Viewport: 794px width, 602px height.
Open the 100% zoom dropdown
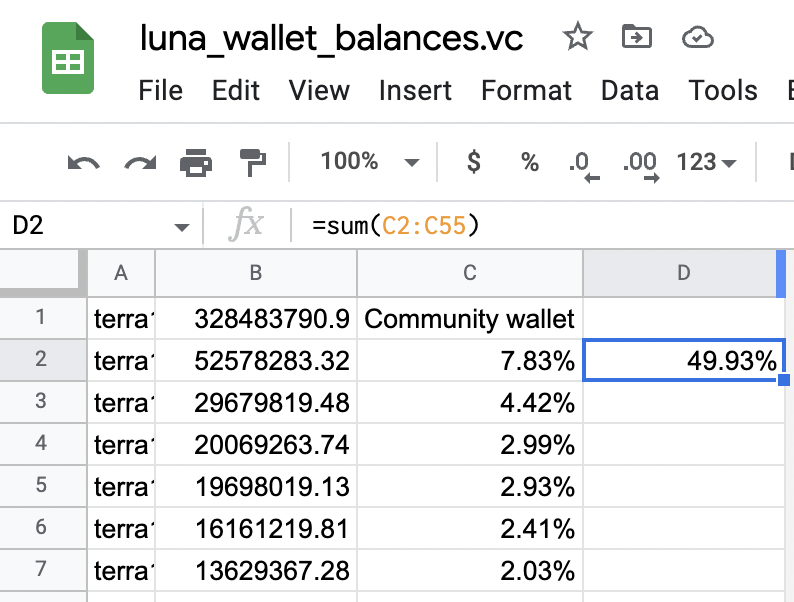pos(370,162)
